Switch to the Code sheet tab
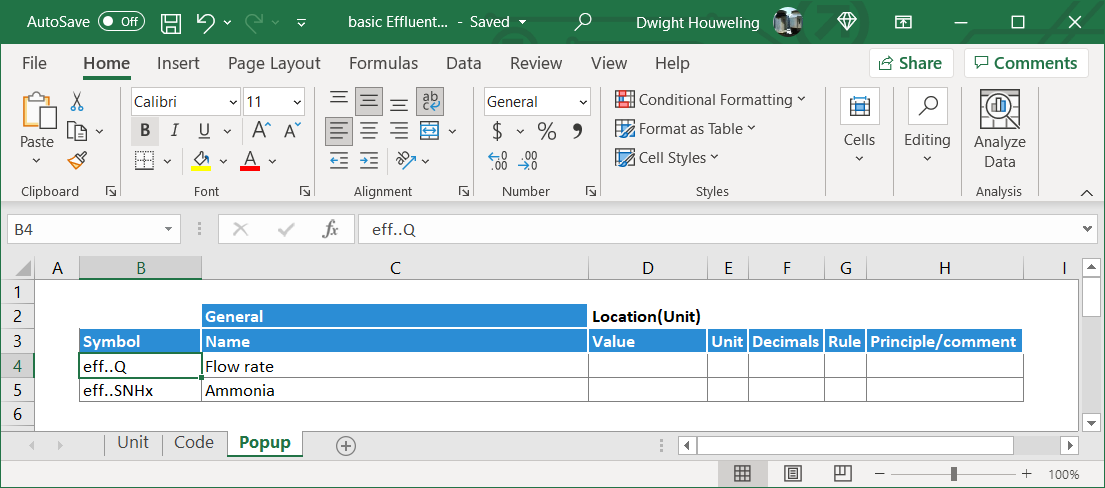Image resolution: width=1105 pixels, height=488 pixels. tap(194, 443)
